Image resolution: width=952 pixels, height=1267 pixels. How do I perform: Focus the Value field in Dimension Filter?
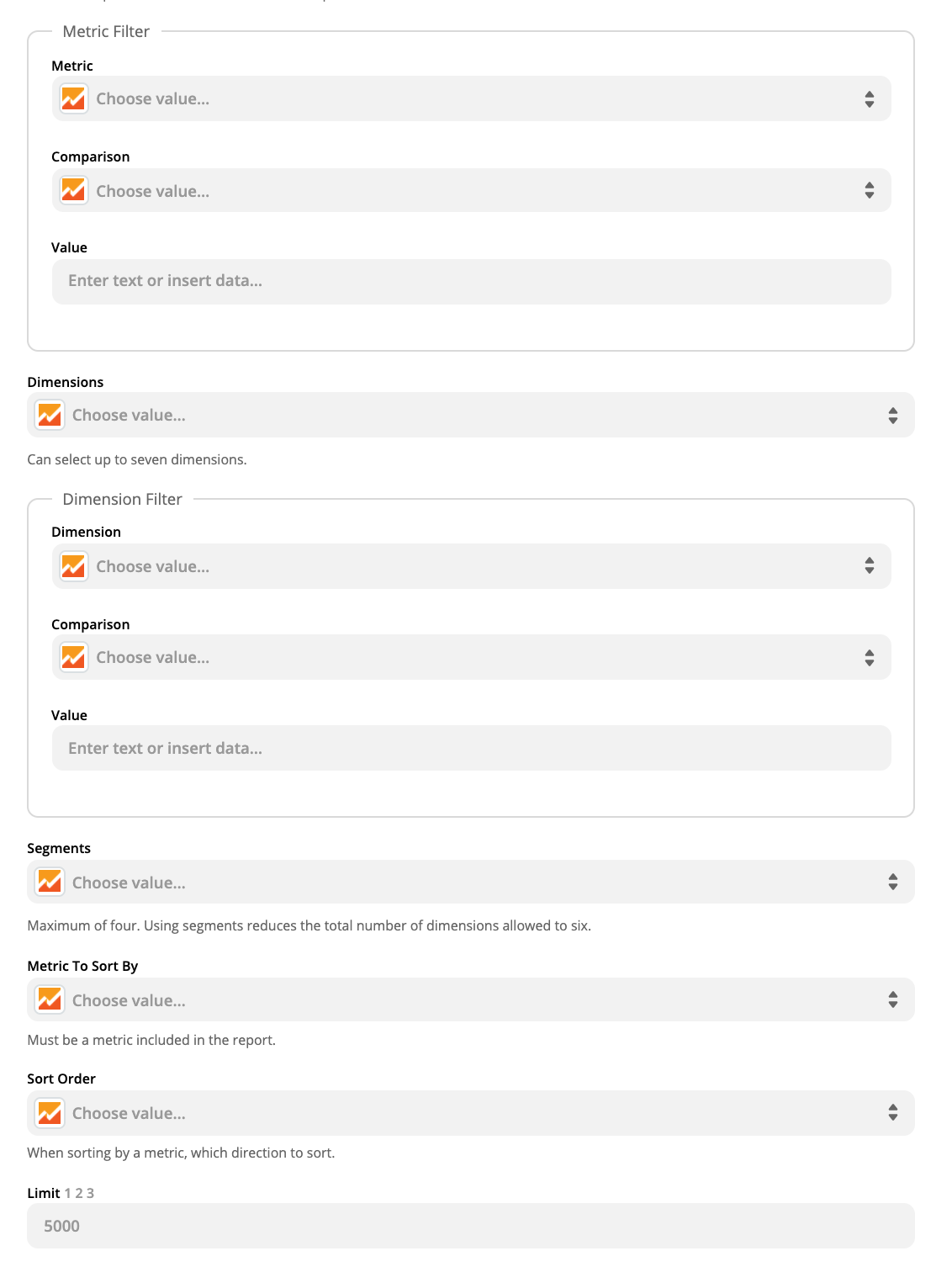tap(471, 748)
